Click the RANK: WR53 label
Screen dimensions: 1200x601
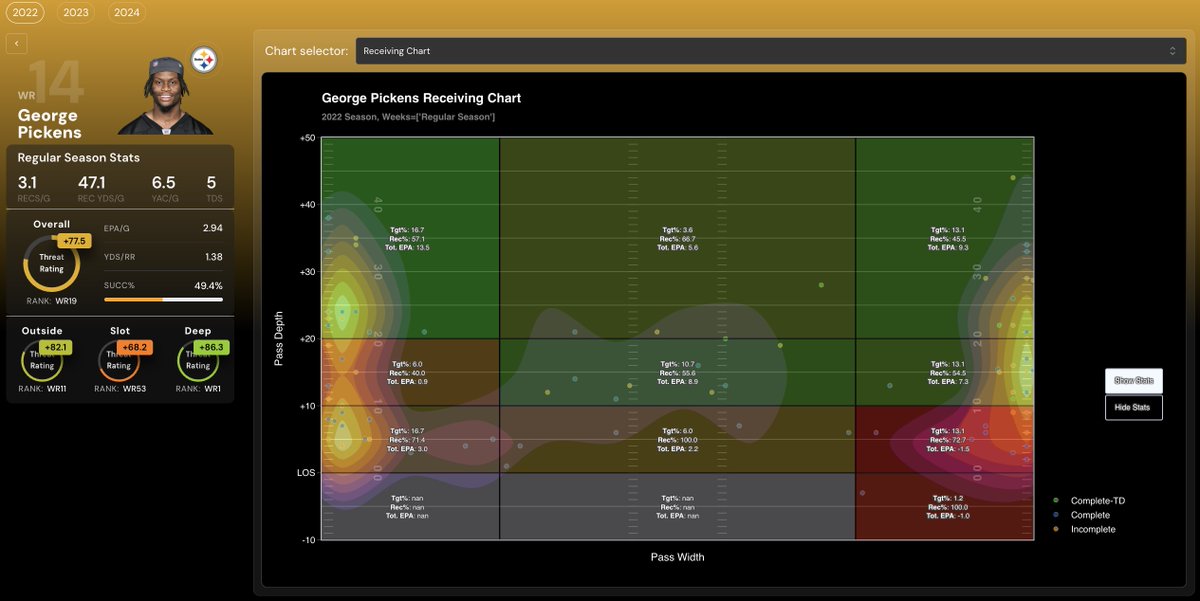[120, 388]
